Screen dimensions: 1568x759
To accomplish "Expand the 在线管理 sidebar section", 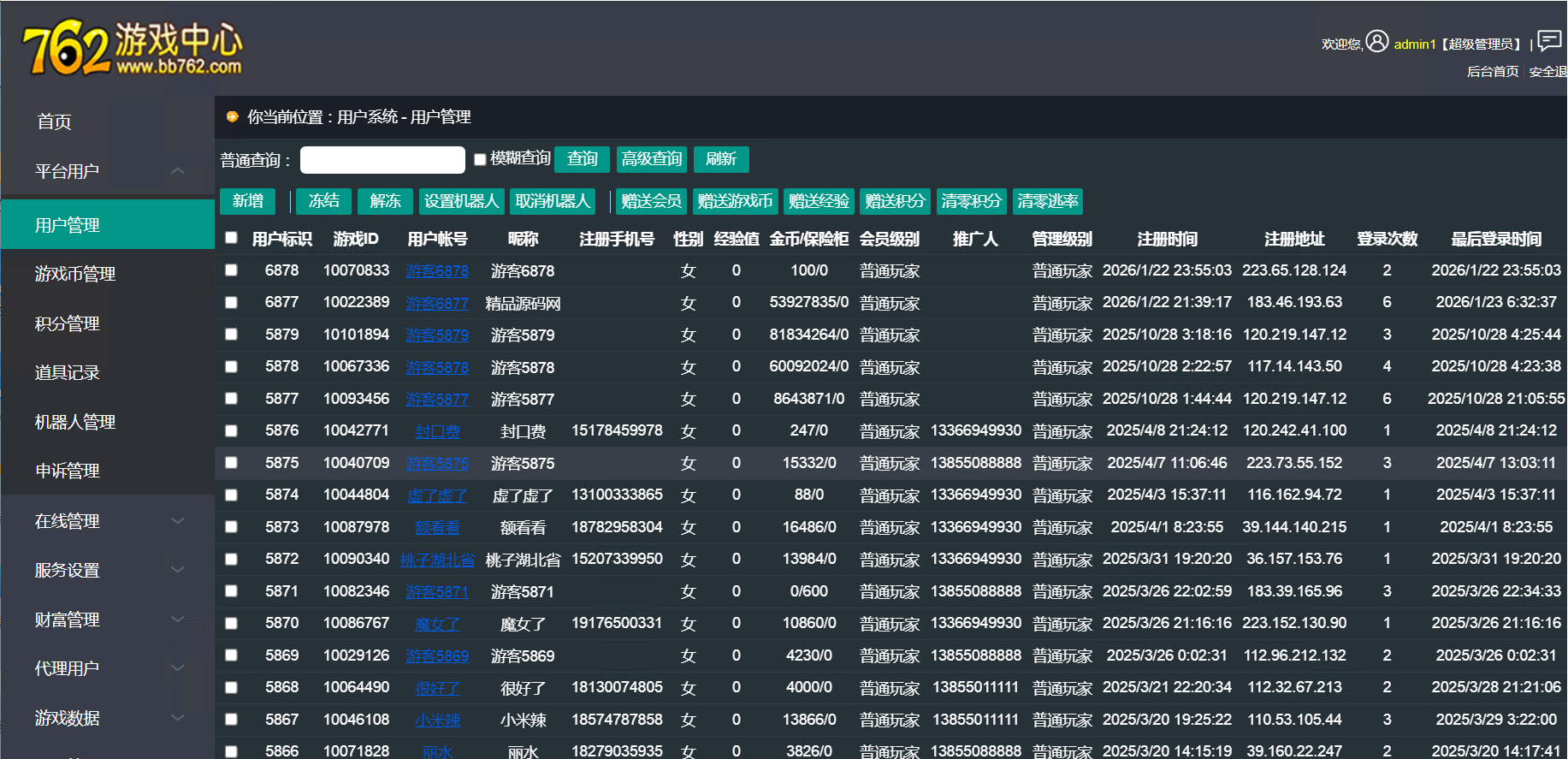I will pos(177,520).
